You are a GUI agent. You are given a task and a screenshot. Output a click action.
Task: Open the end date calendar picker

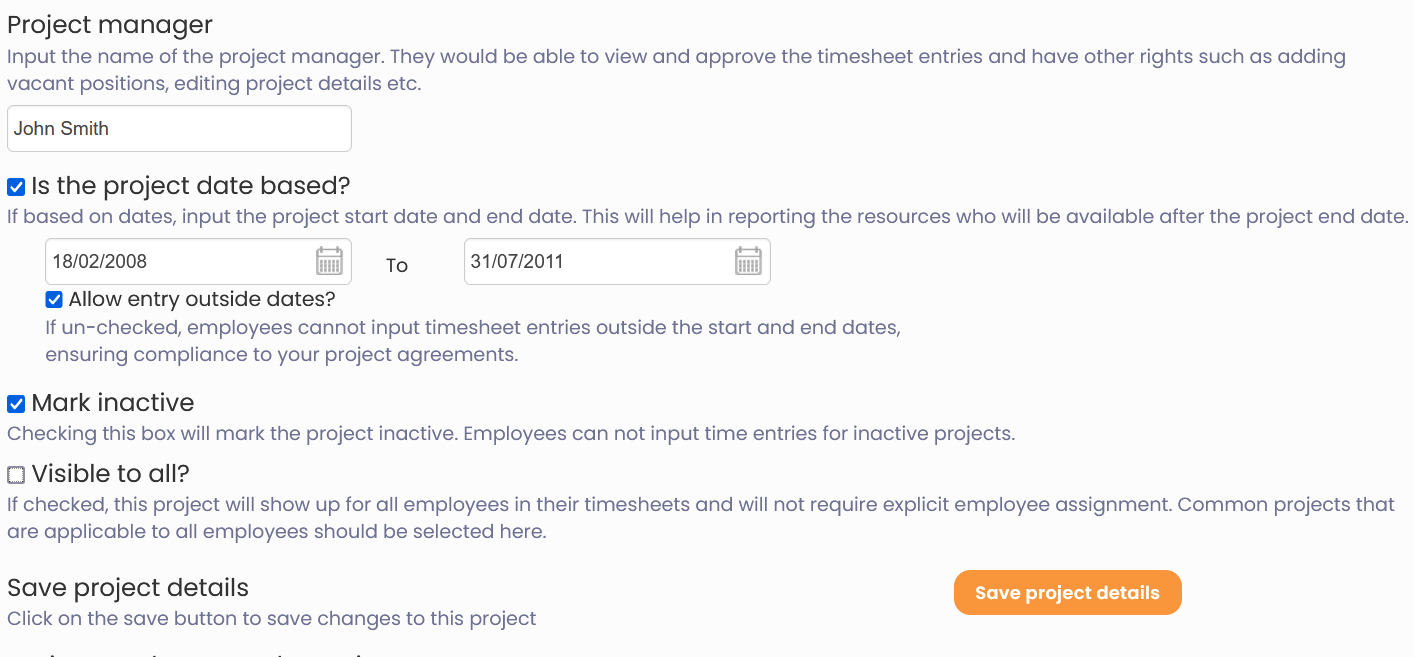click(x=748, y=262)
